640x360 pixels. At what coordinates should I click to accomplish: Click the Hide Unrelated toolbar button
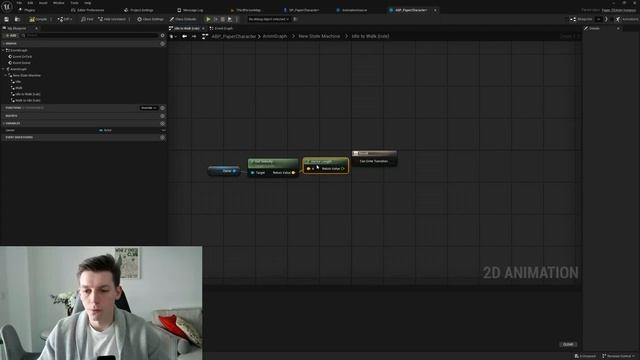[x=112, y=19]
